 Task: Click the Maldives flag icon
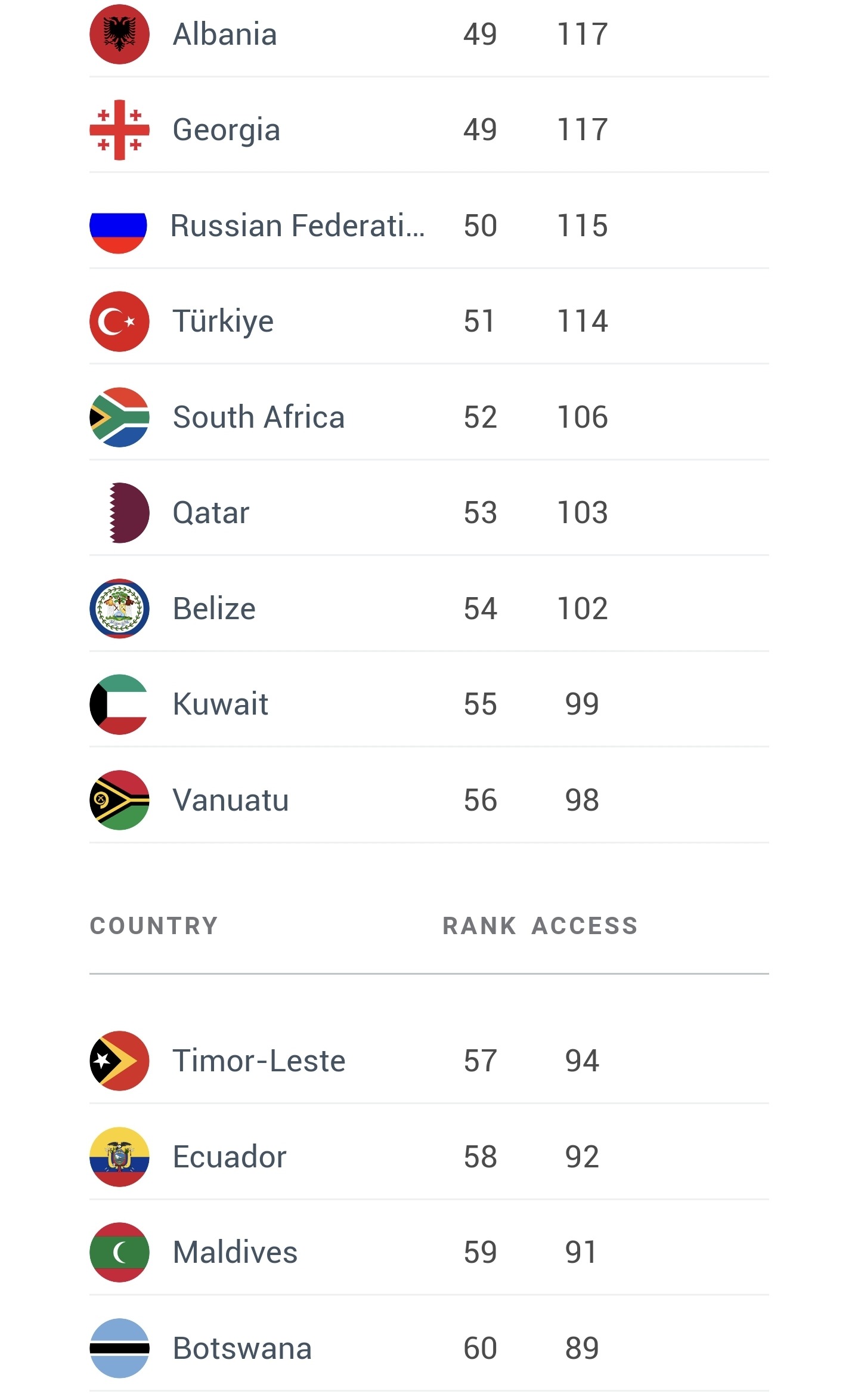pos(119,1252)
